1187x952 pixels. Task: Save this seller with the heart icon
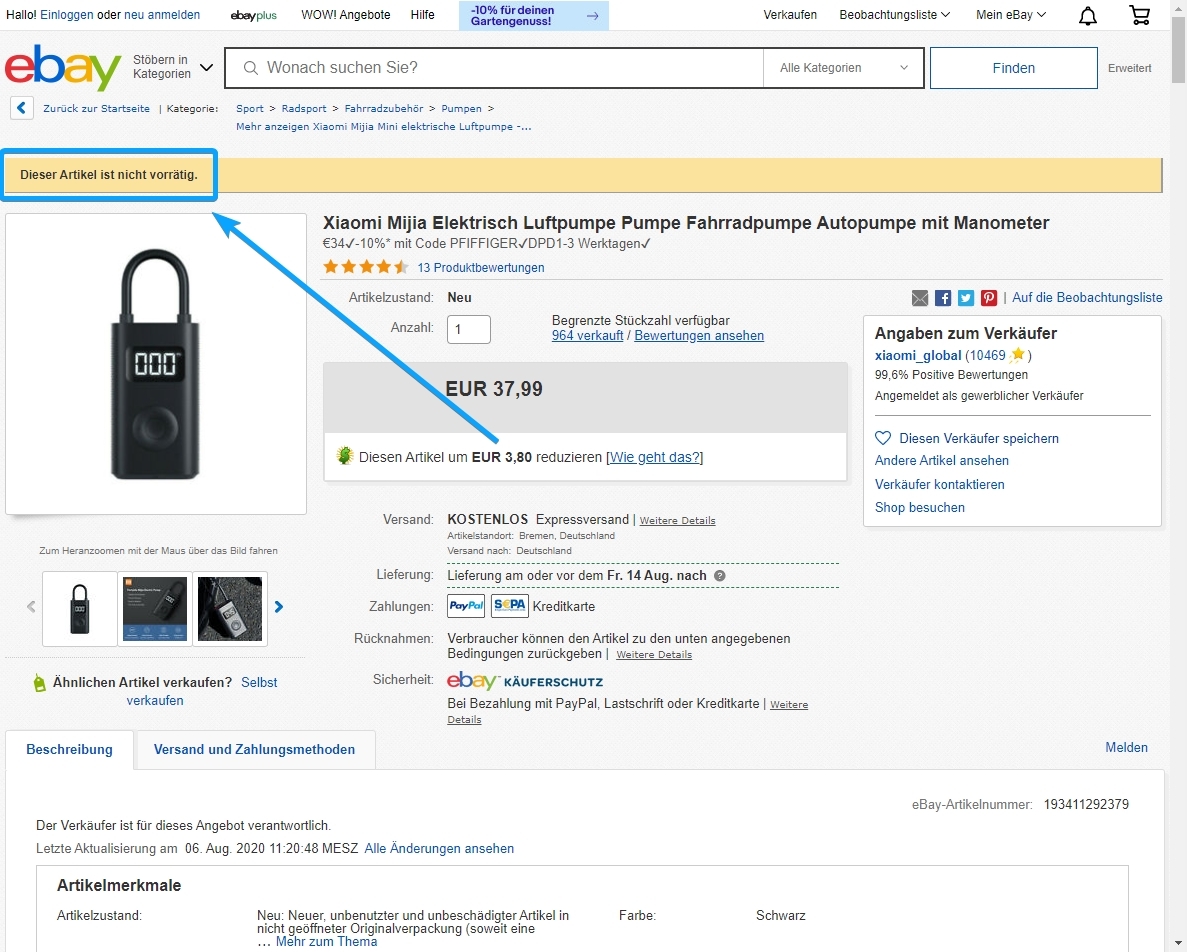(x=883, y=438)
